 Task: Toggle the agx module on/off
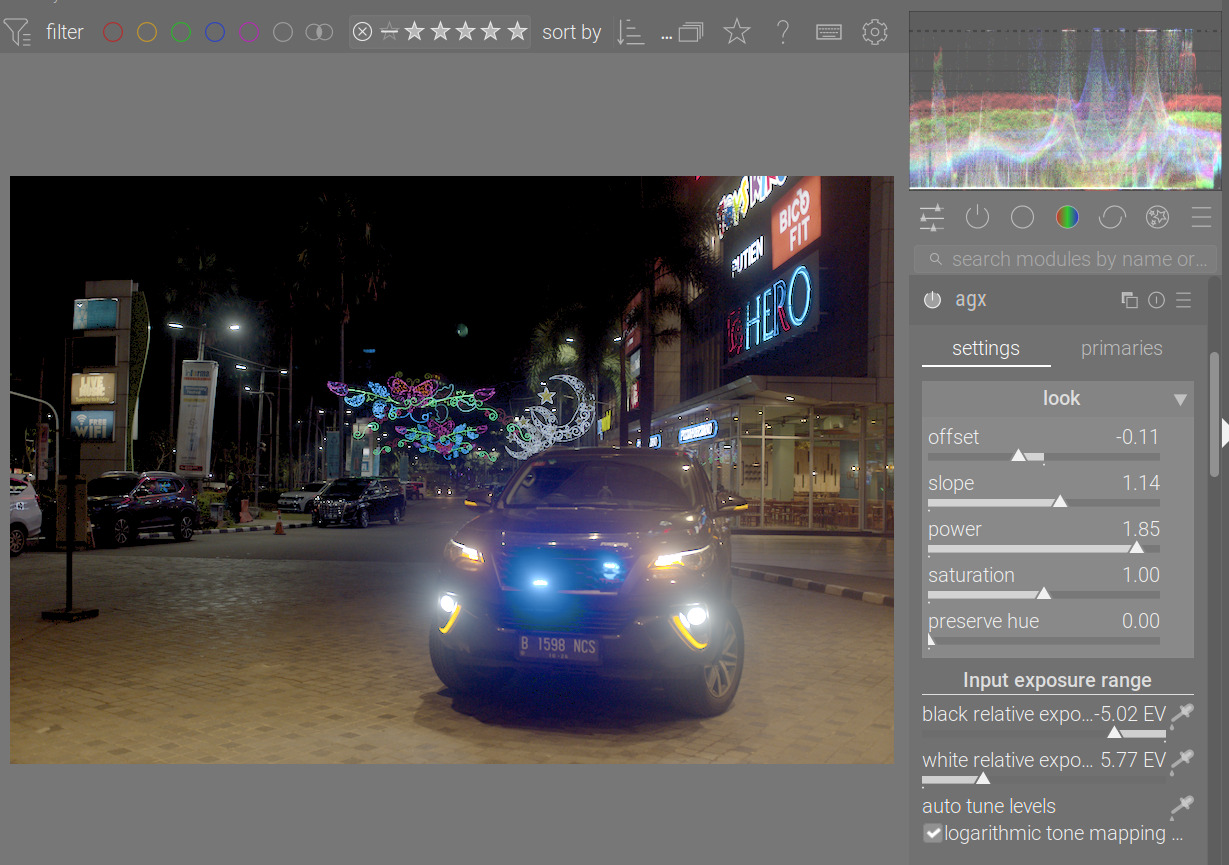point(932,300)
